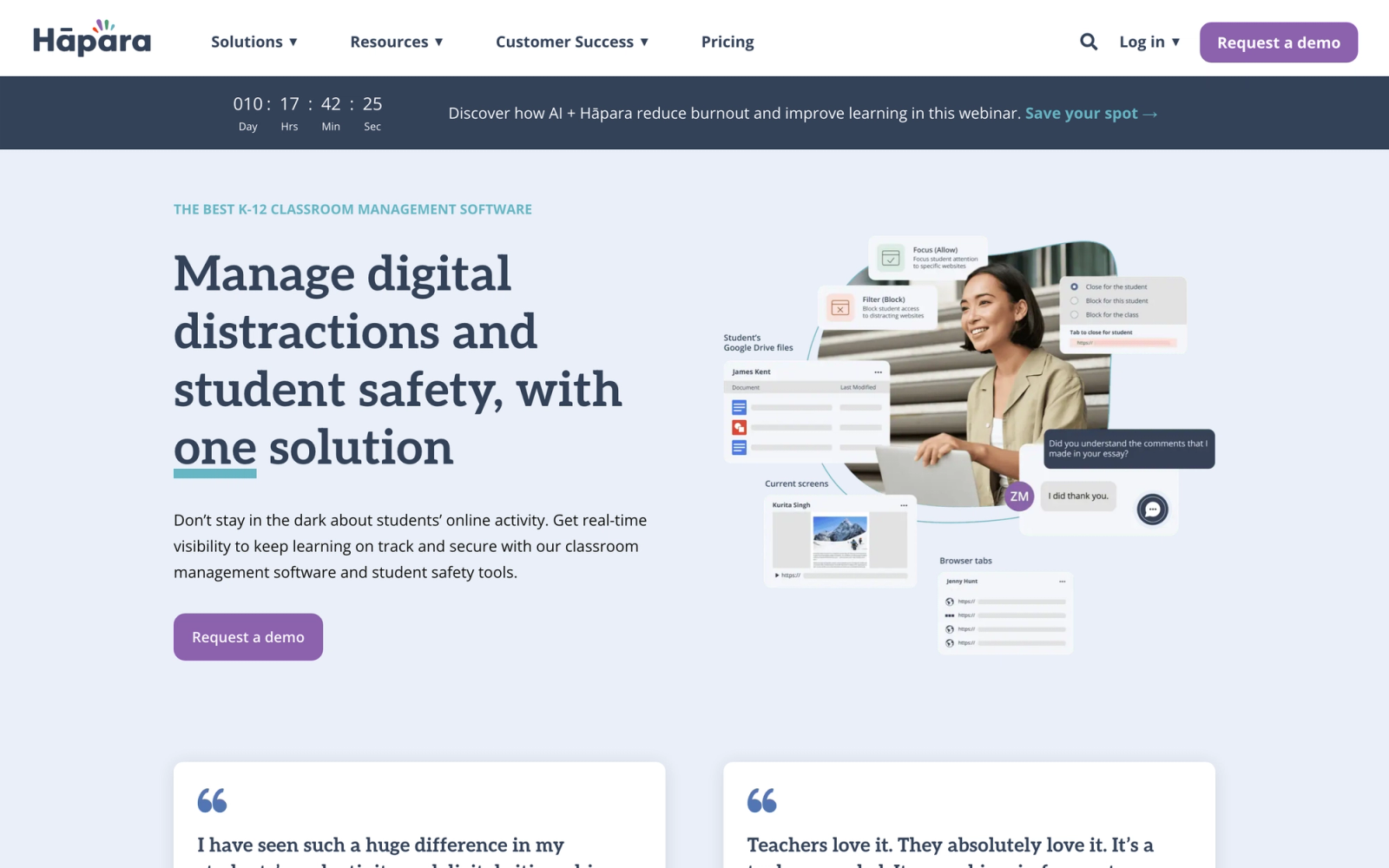Screen dimensions: 1389x868
Task: Expand the Customer Success menu
Action: [x=572, y=42]
